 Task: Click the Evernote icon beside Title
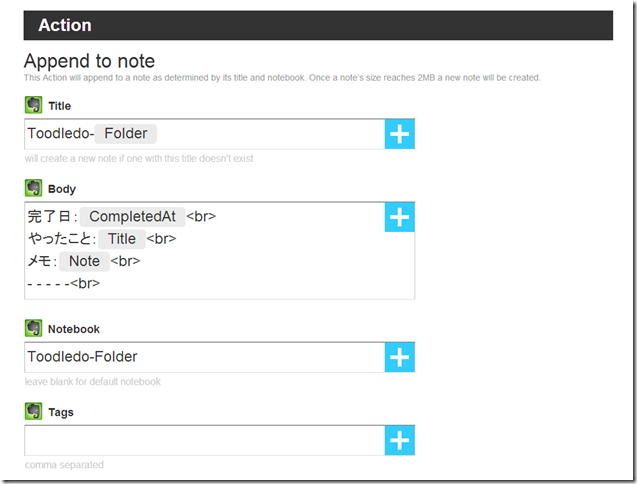coord(33,105)
